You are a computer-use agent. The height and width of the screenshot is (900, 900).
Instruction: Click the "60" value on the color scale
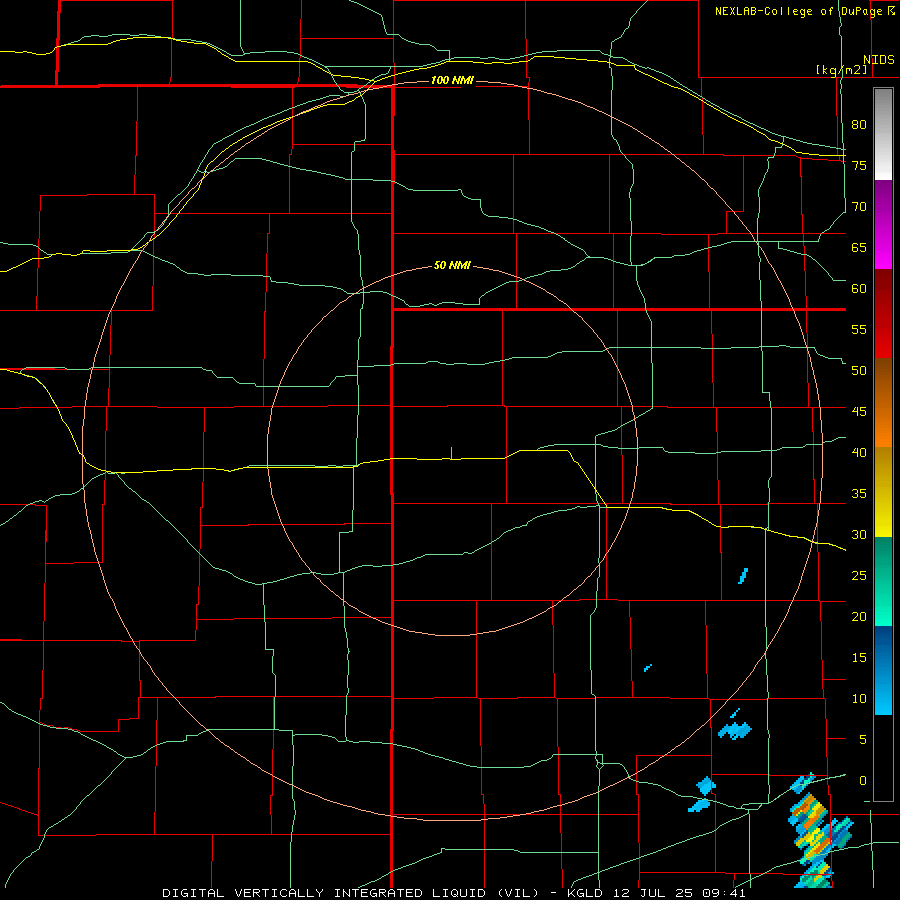(x=859, y=289)
